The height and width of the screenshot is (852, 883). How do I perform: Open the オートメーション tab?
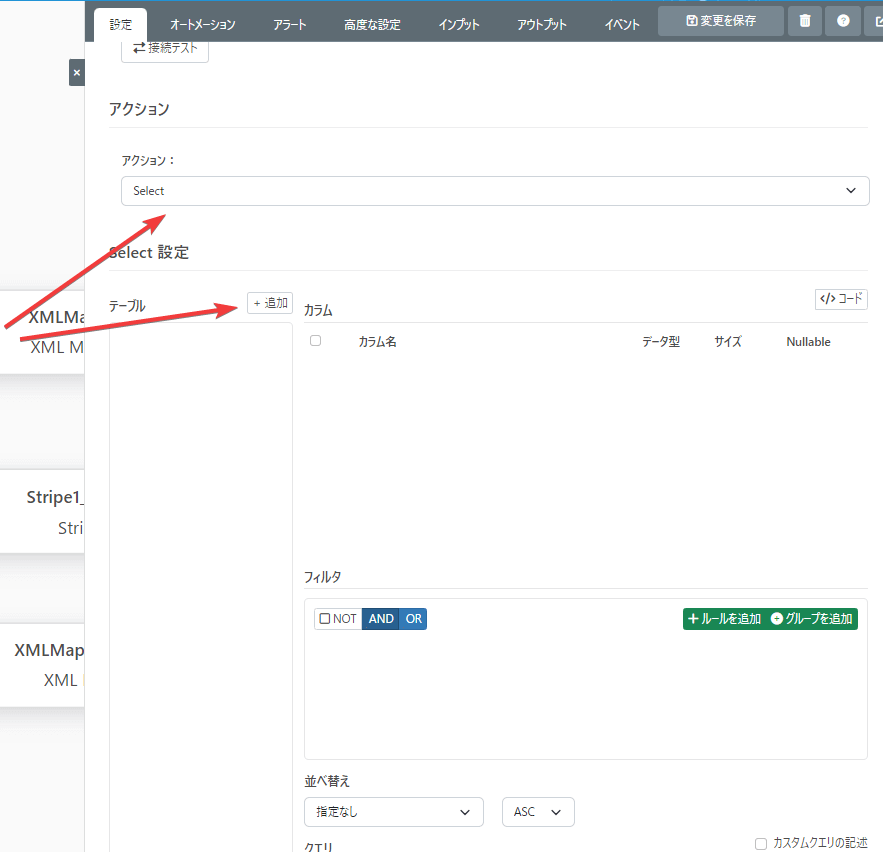(203, 25)
